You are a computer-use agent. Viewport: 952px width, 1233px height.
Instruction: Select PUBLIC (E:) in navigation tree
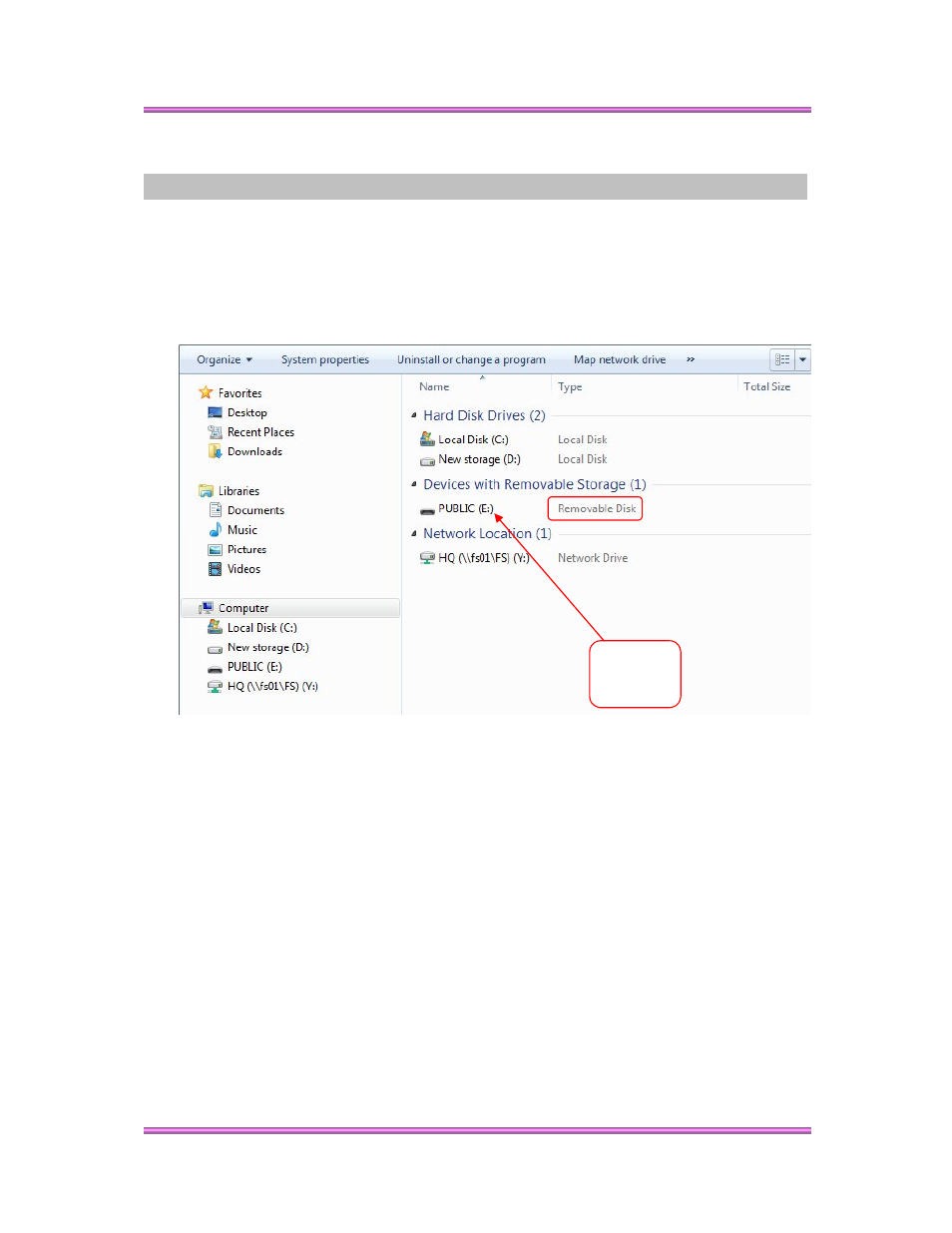pyautogui.click(x=255, y=667)
